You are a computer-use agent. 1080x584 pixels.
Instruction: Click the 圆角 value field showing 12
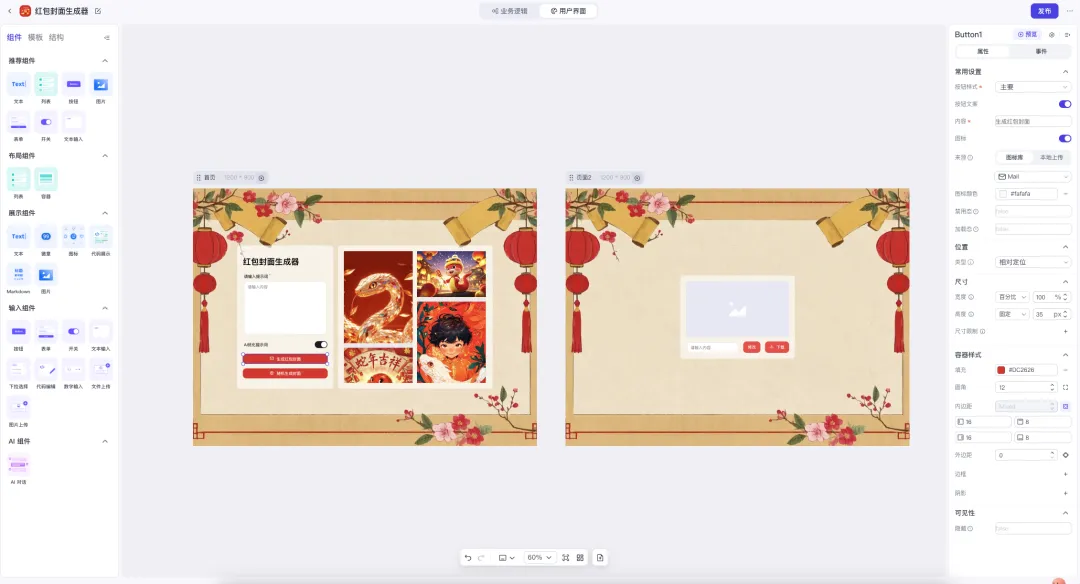point(1026,387)
